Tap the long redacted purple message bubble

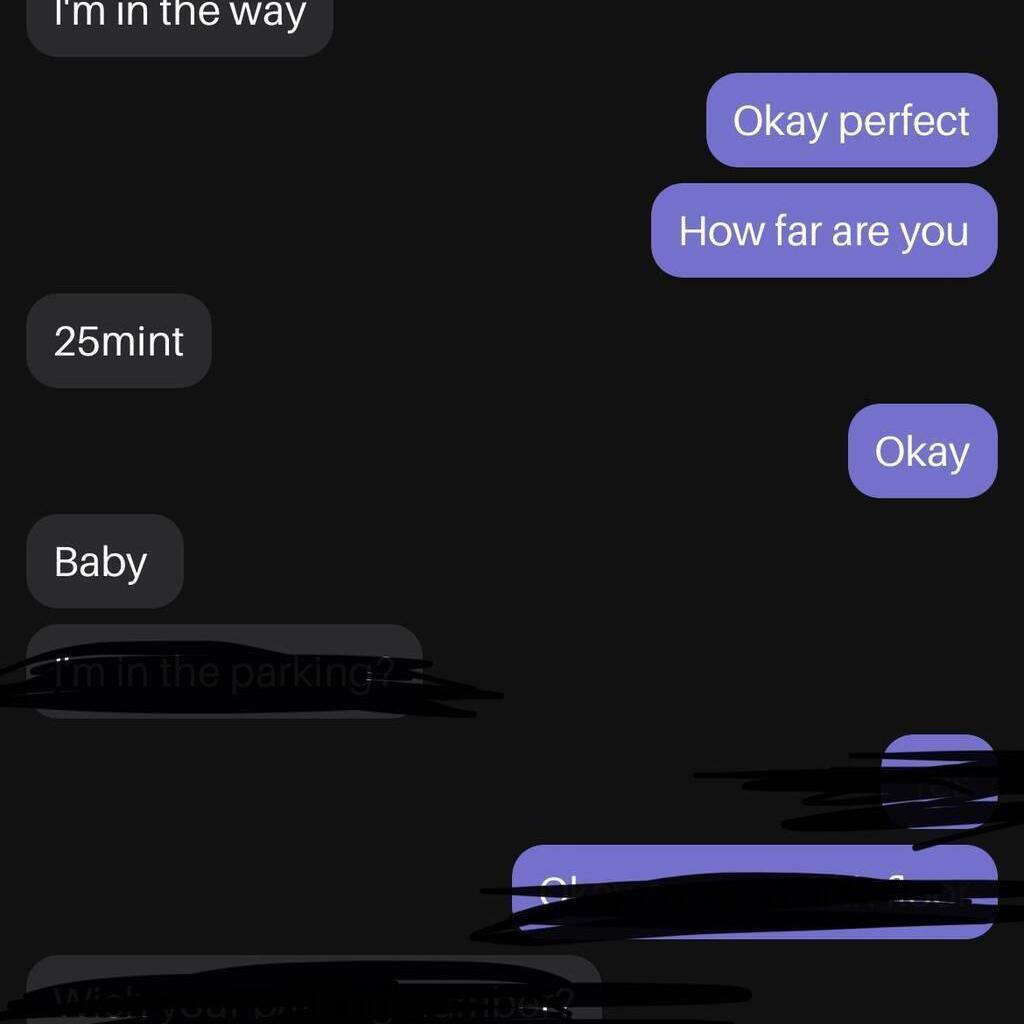[x=755, y=892]
